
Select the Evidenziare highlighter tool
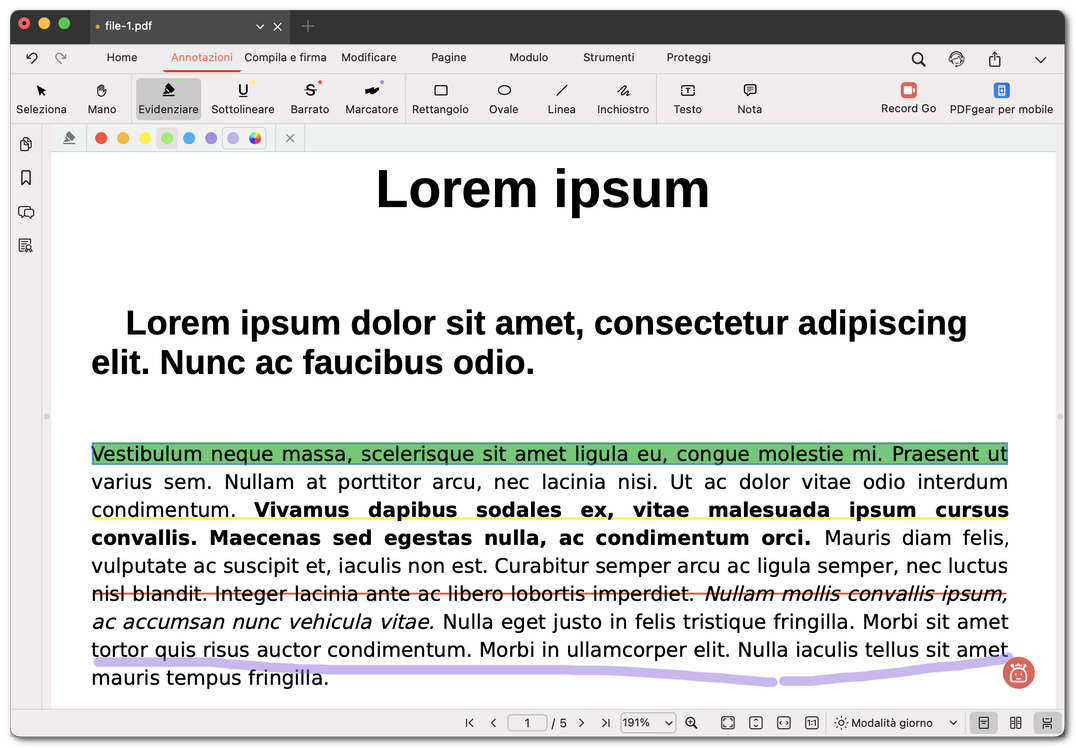tap(167, 97)
